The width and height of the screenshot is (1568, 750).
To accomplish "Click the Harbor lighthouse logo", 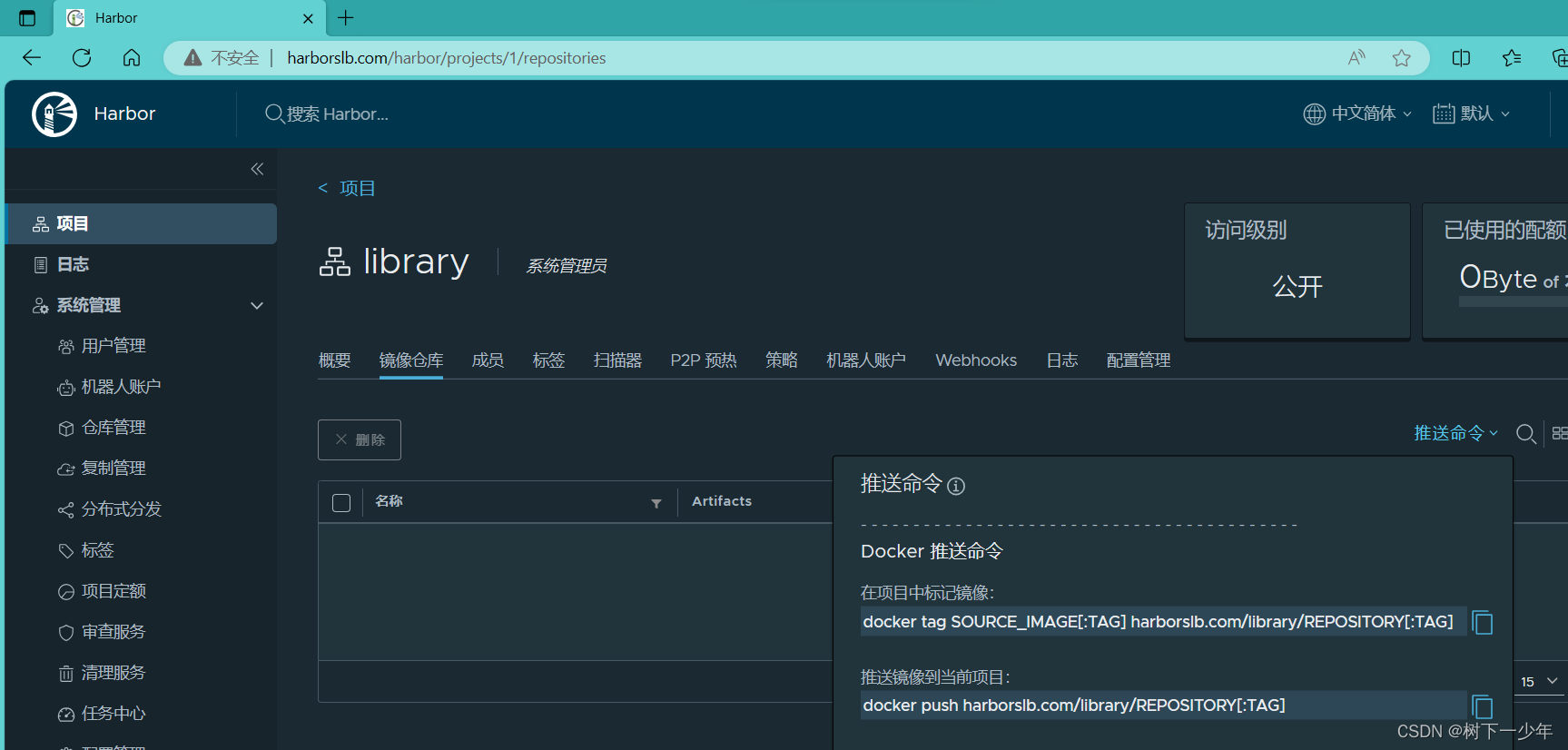I will click(x=54, y=114).
